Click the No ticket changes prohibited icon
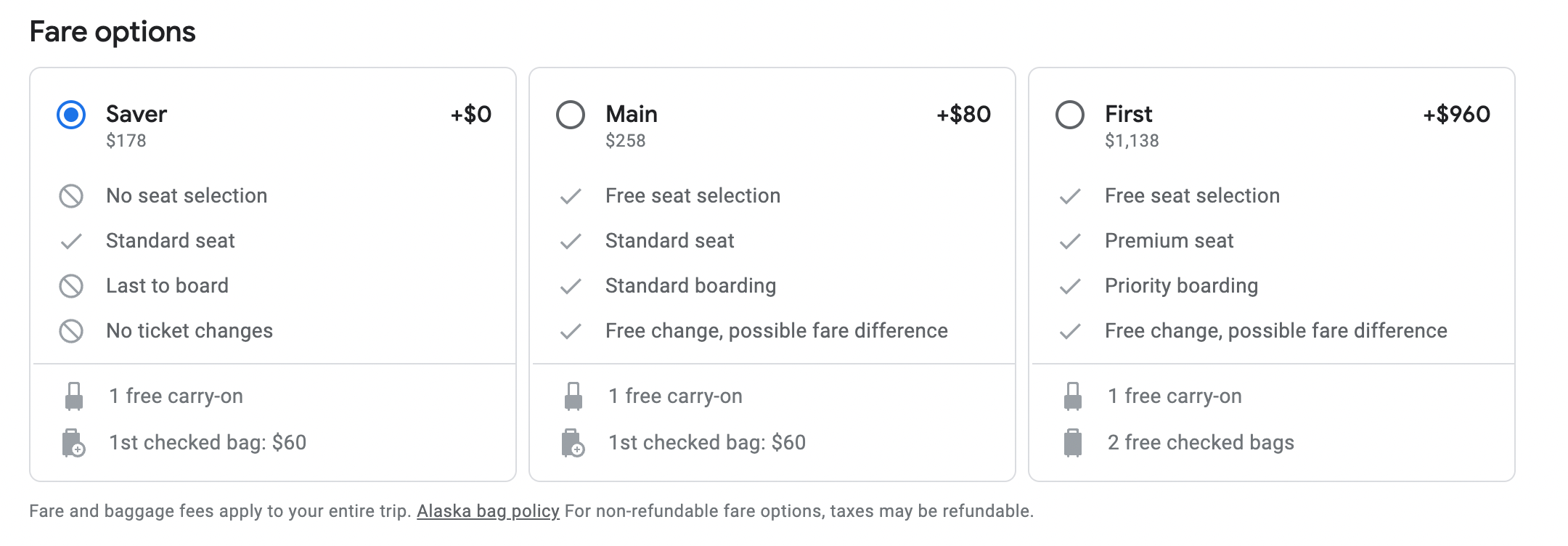 (71, 331)
